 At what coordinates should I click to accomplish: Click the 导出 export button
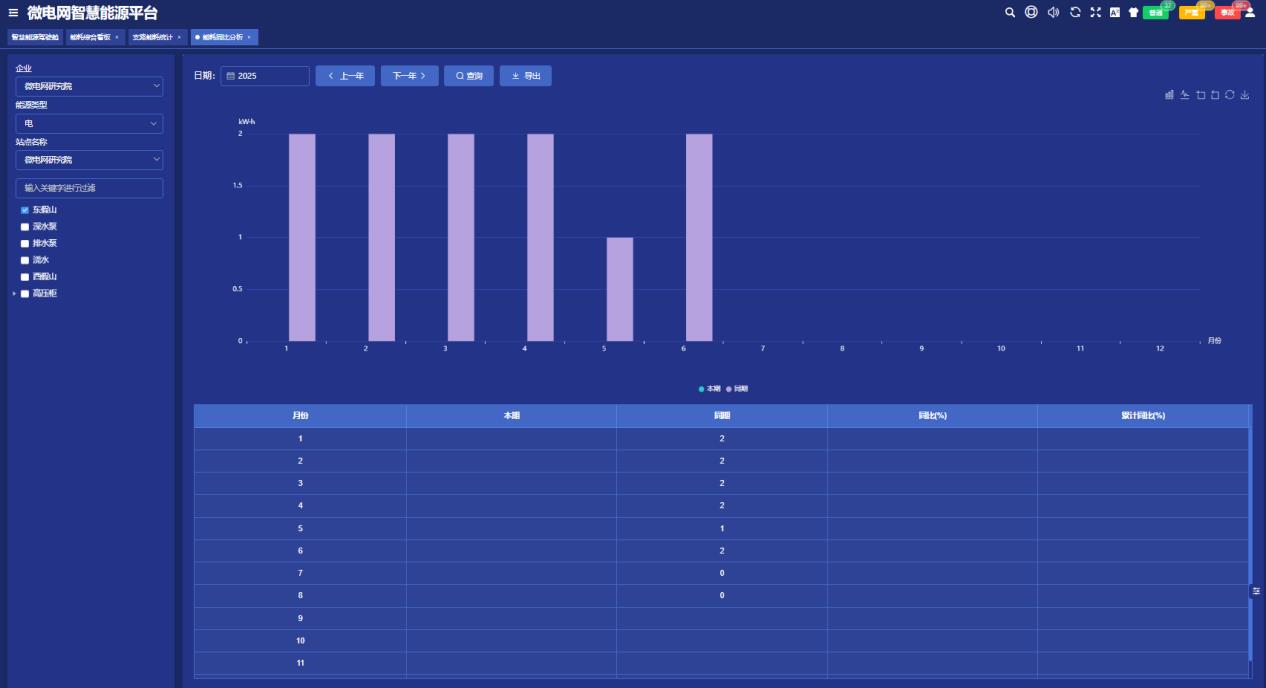pos(526,76)
